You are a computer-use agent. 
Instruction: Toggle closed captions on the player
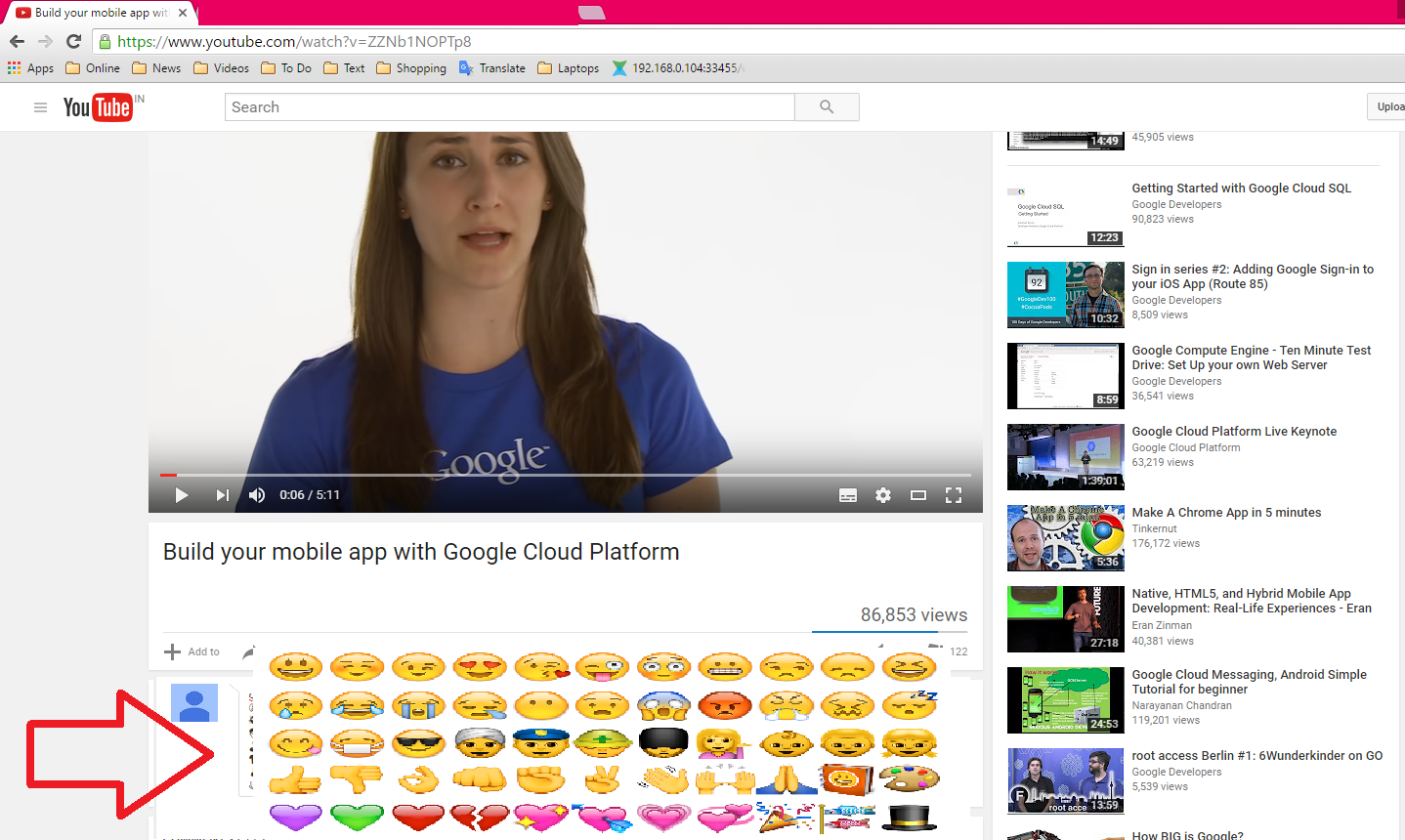(847, 495)
